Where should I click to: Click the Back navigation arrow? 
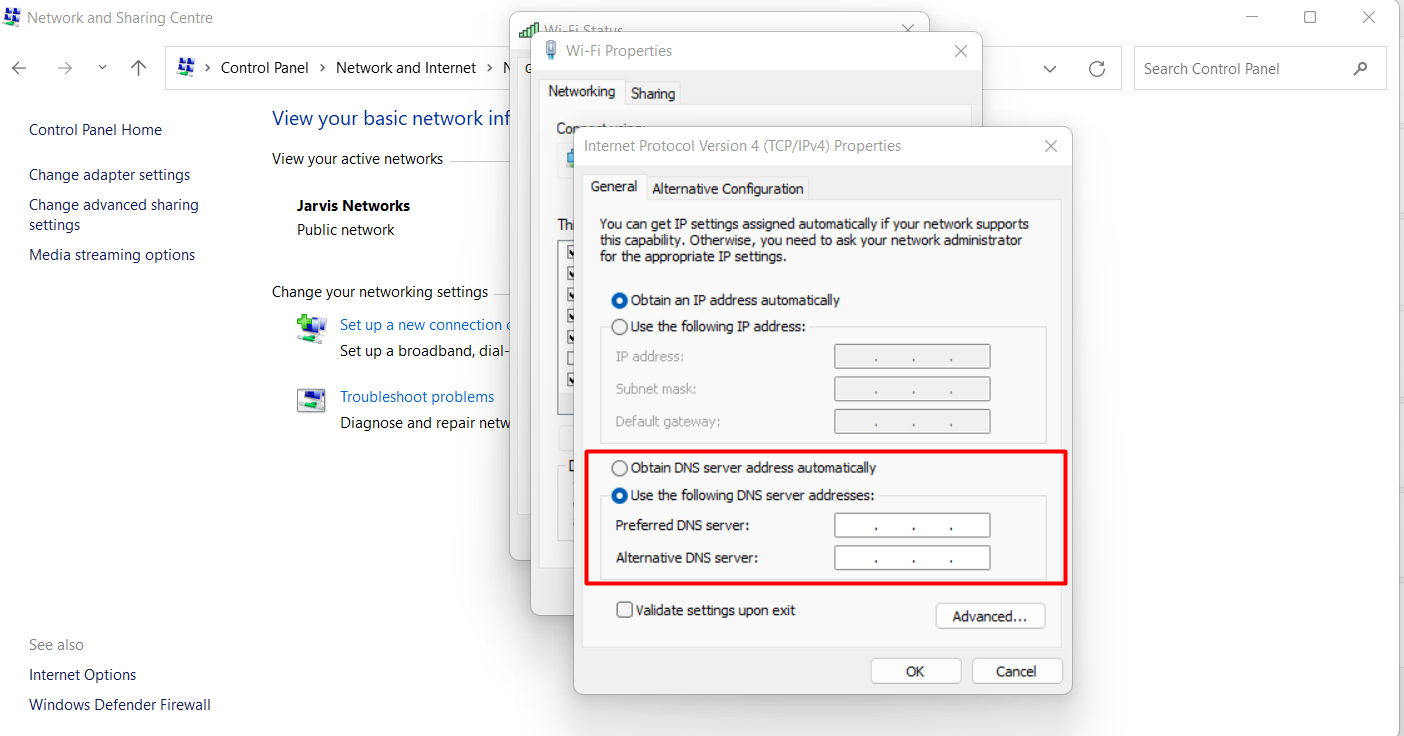pos(19,68)
